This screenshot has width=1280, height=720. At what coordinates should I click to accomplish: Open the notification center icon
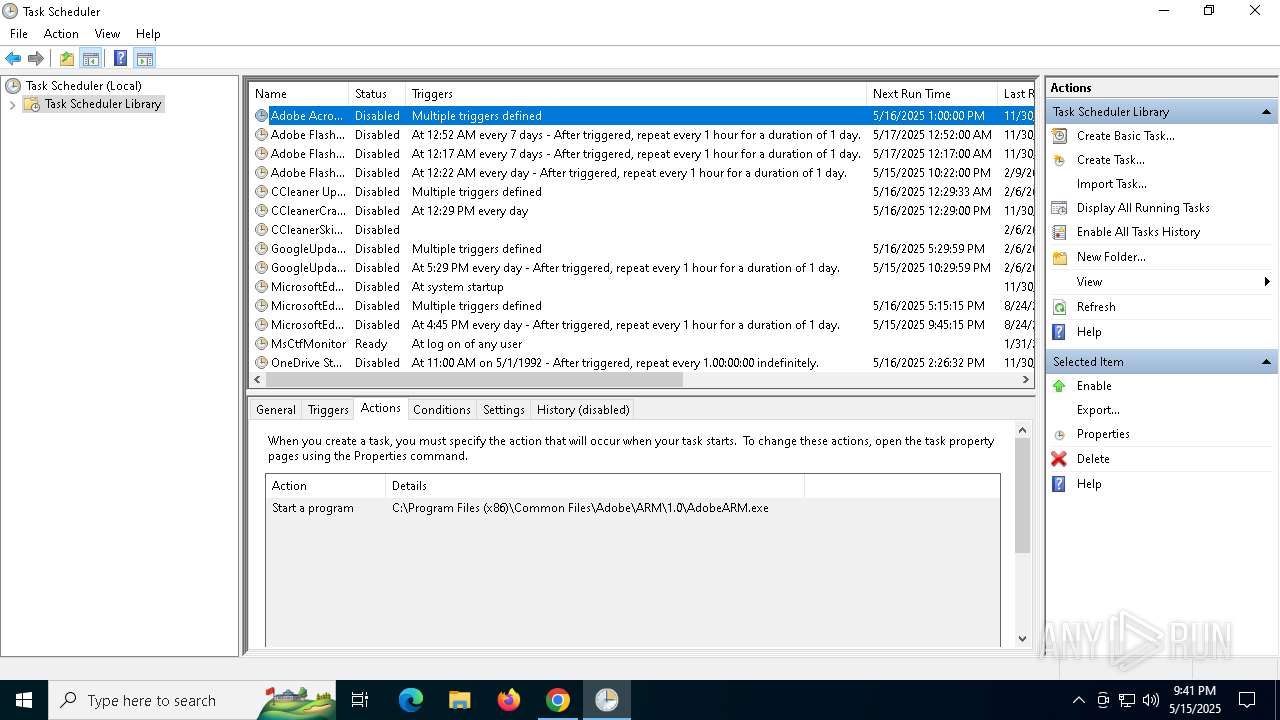[x=1247, y=700]
